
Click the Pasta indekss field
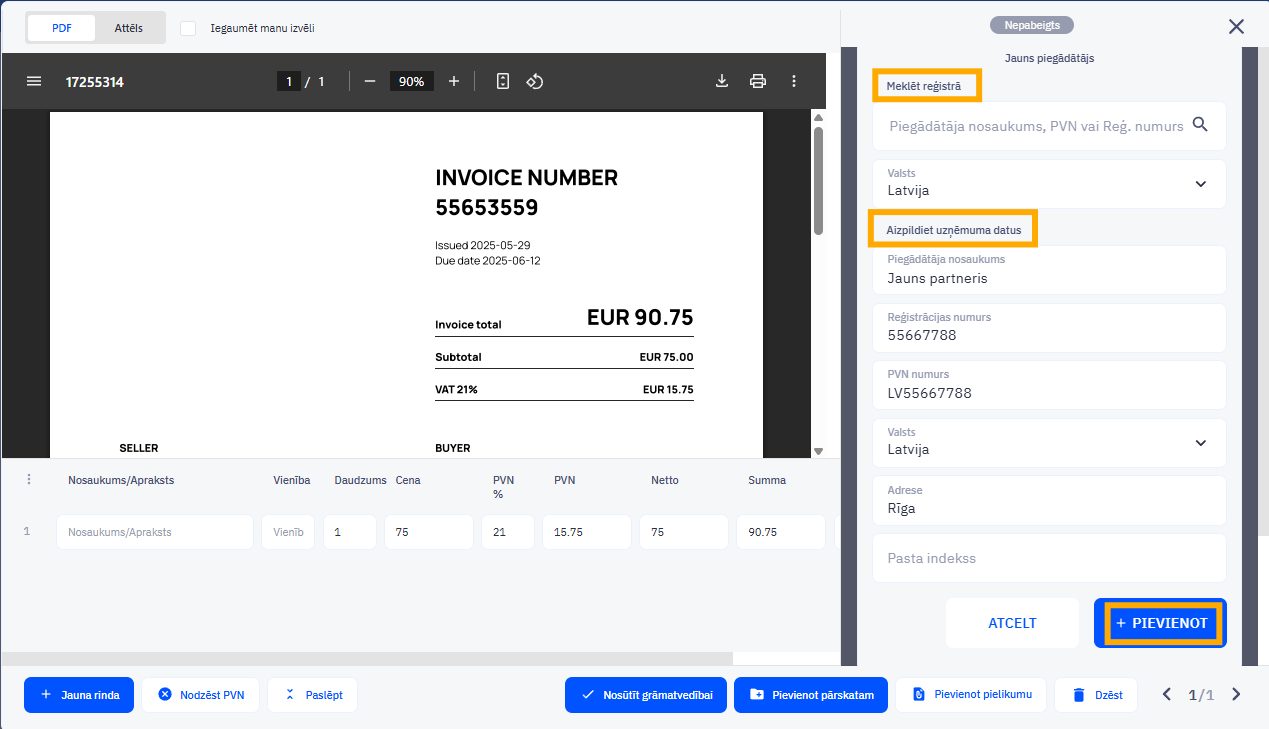(x=1049, y=558)
